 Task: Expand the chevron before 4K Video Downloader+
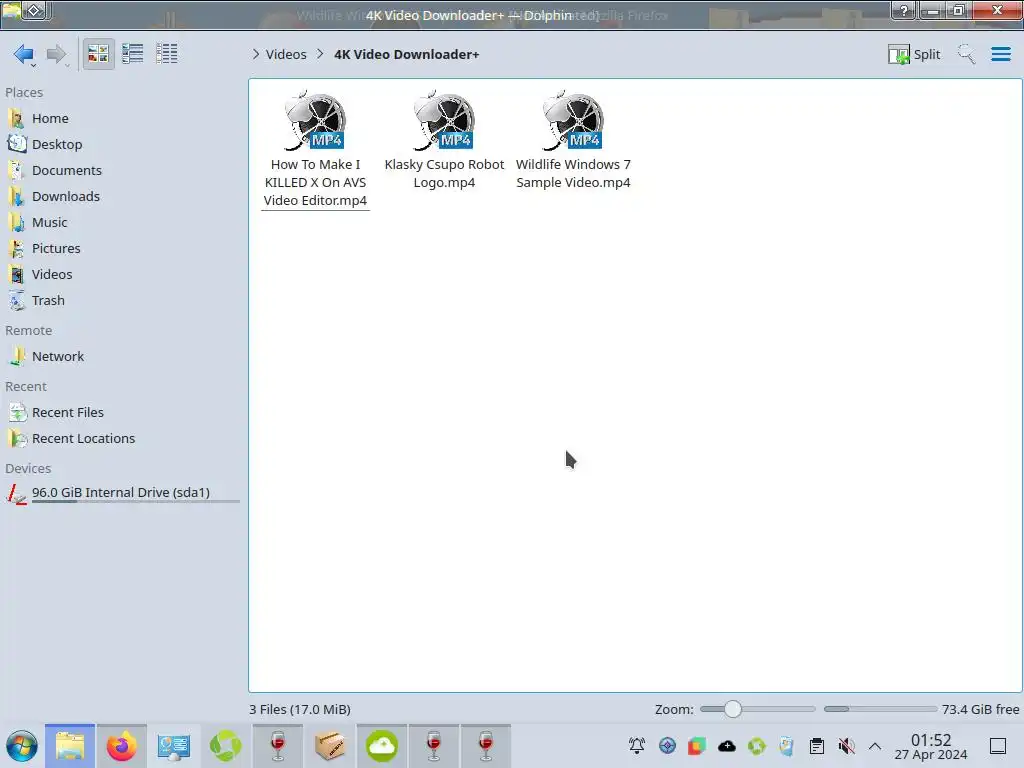tap(320, 54)
